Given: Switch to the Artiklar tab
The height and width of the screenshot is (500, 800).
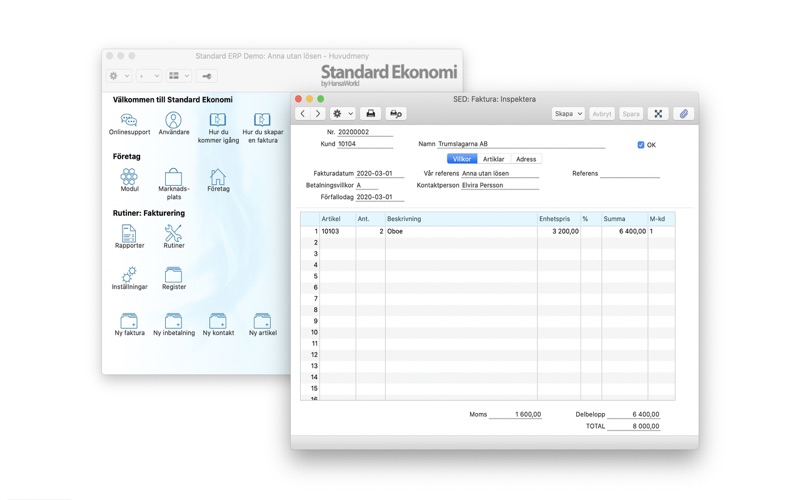Looking at the screenshot, I should tap(493, 159).
